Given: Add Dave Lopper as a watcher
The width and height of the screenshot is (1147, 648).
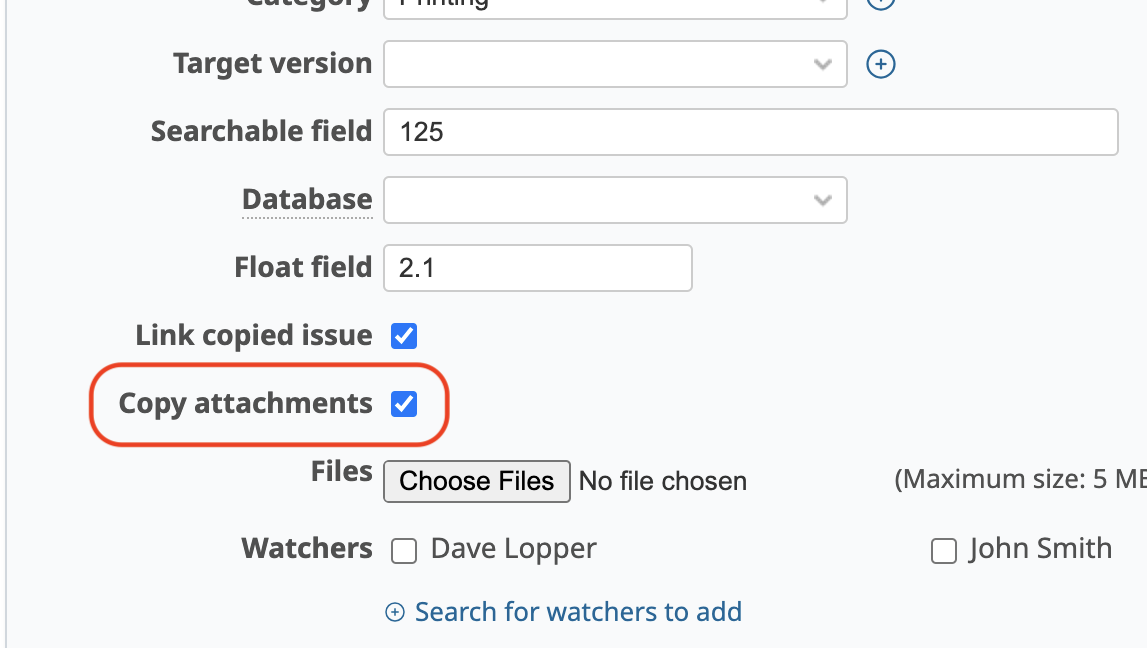Looking at the screenshot, I should click(404, 550).
